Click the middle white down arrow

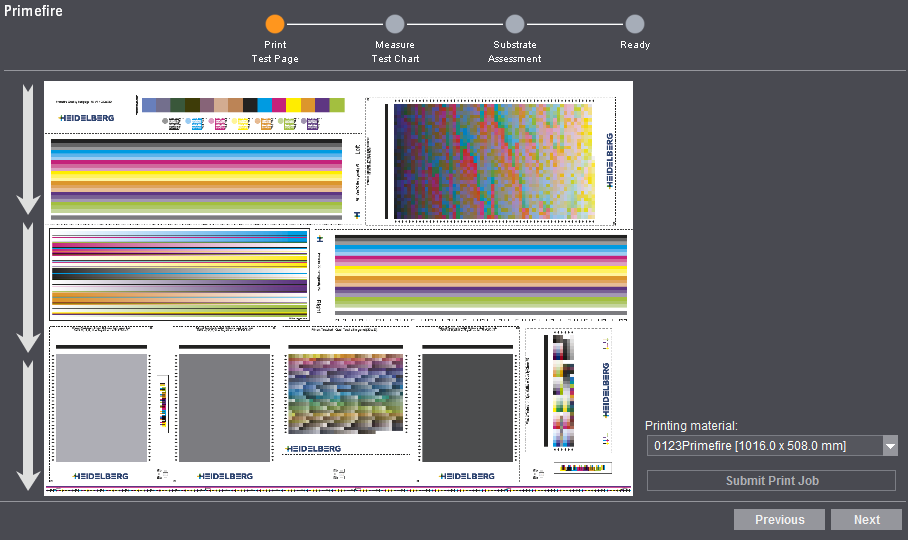29,288
